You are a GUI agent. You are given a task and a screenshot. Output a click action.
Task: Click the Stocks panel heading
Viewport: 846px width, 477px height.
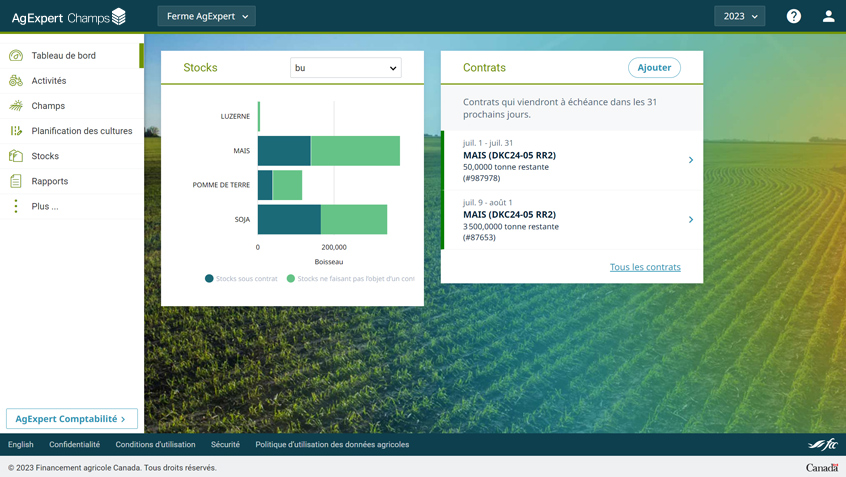coord(200,67)
